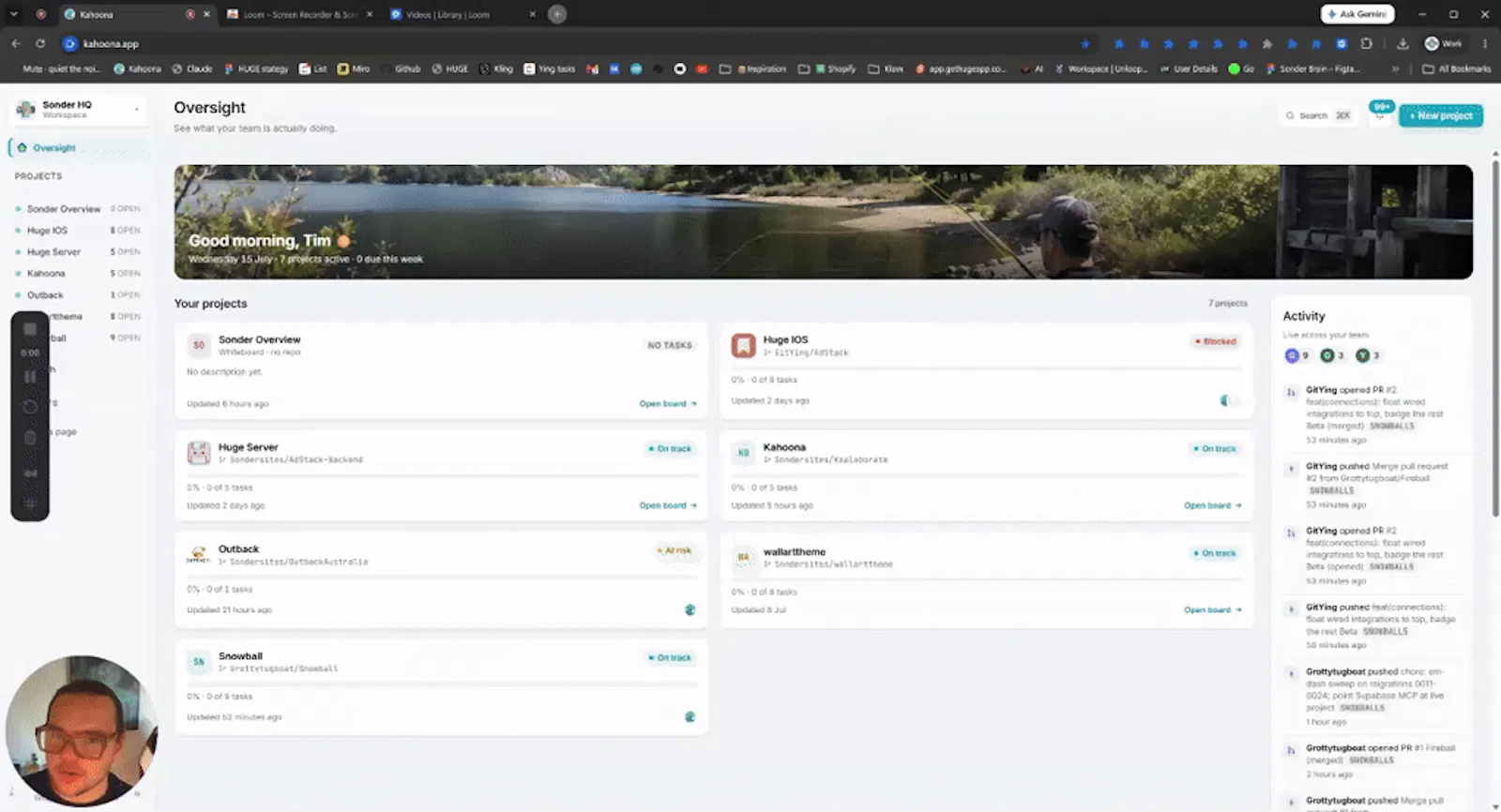Open a new Chrome tab

point(557,14)
